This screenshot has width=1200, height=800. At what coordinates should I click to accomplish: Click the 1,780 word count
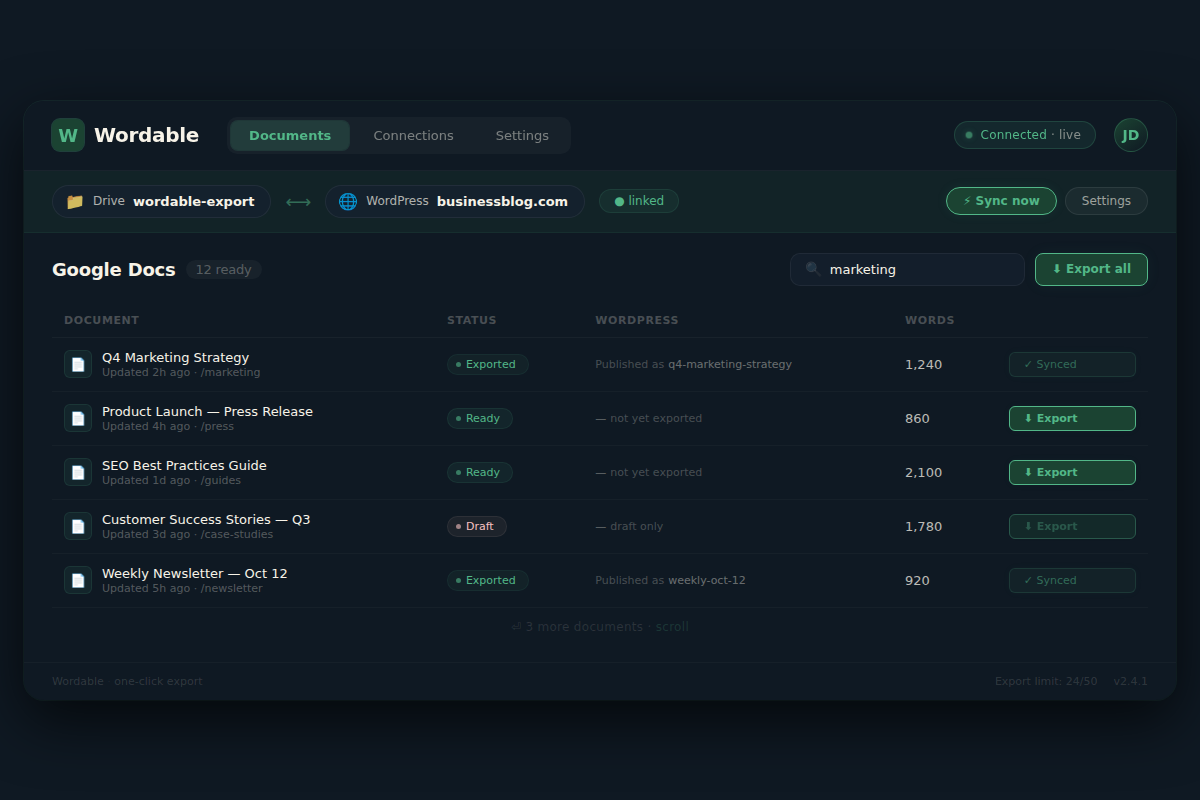(924, 526)
